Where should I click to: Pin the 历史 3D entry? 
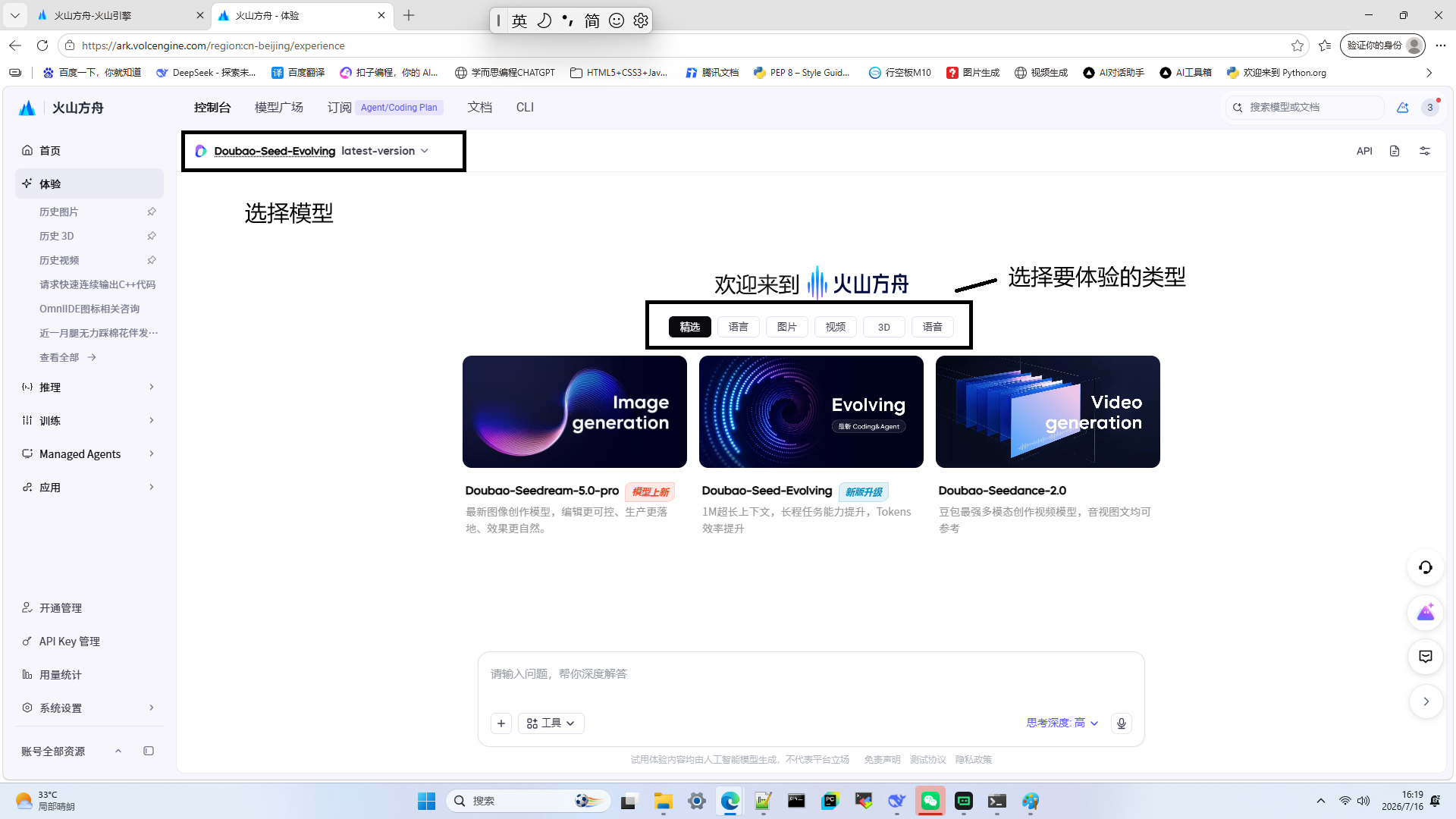coord(152,236)
